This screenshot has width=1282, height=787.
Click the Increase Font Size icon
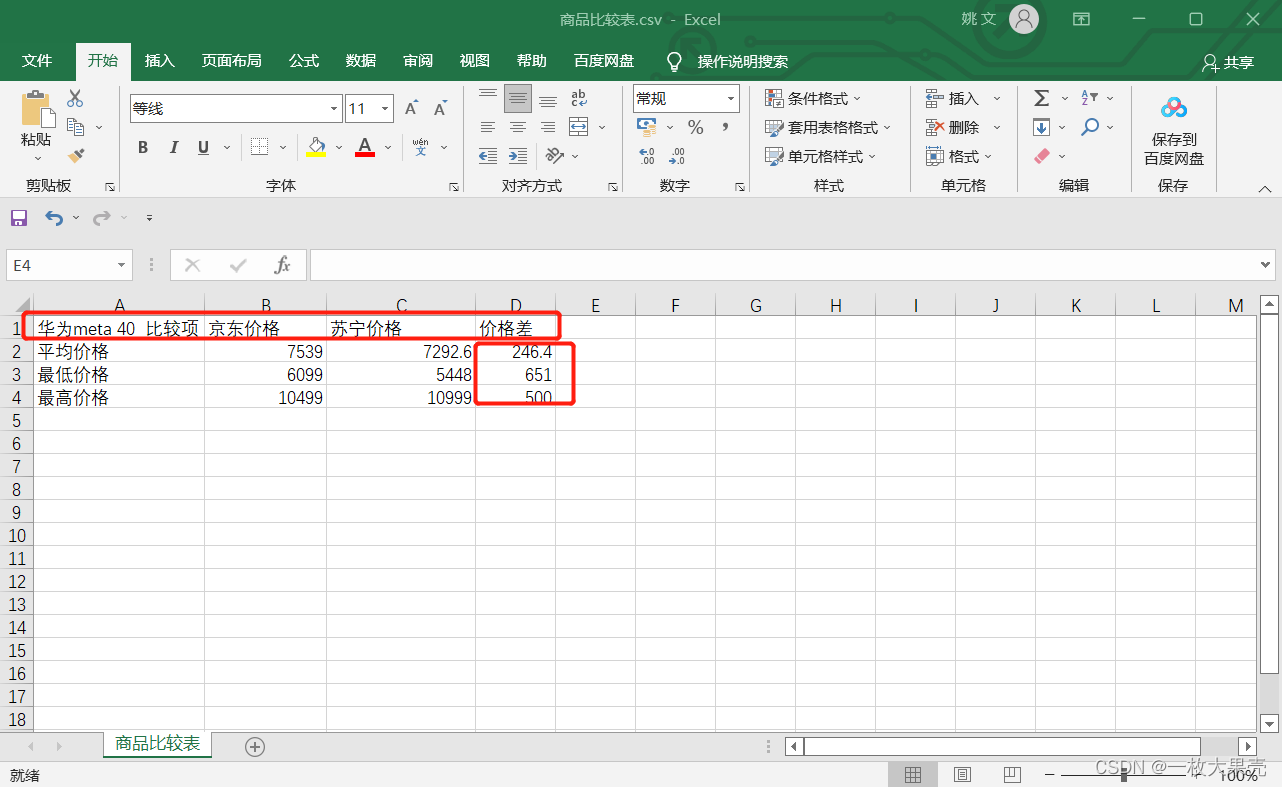(411, 109)
